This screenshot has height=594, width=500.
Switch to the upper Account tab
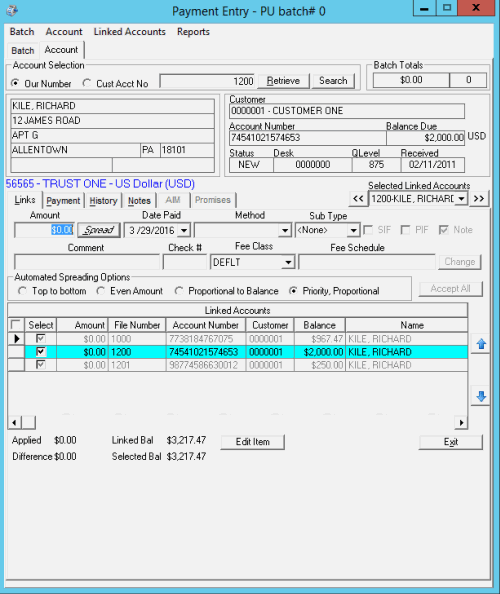pyautogui.click(x=61, y=50)
